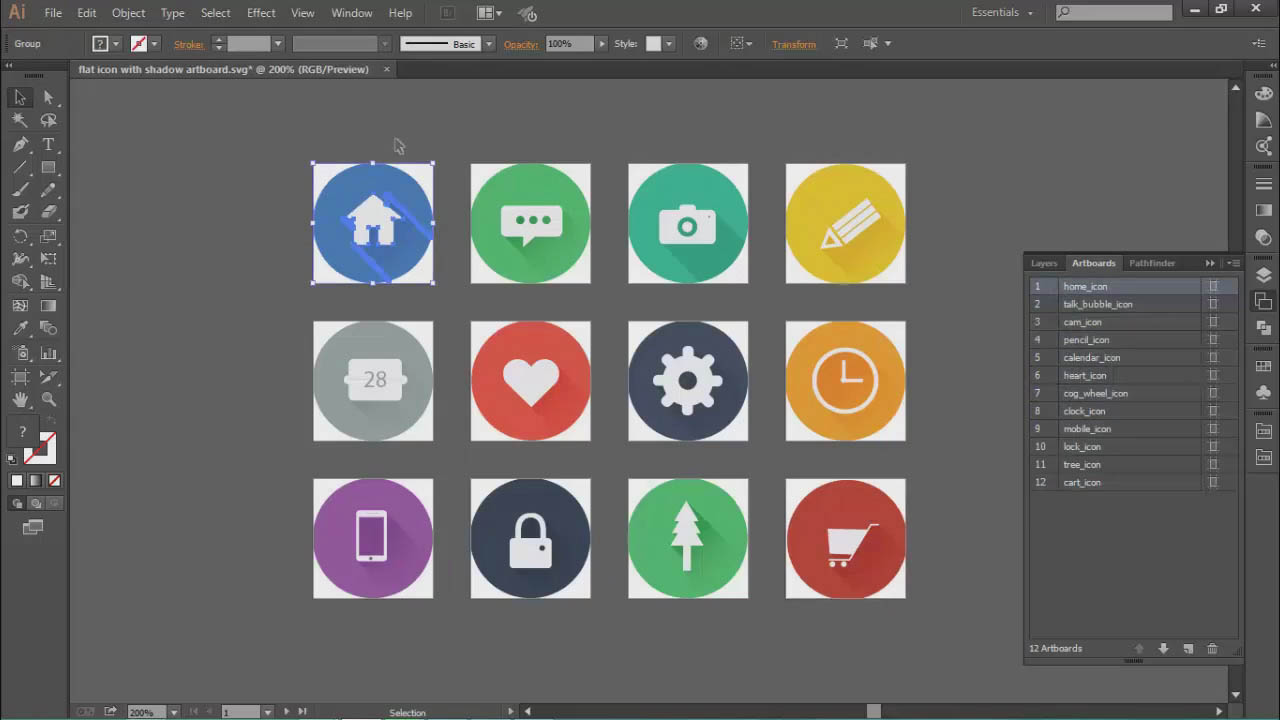Toggle Color fill mode button
The width and height of the screenshot is (1280, 720).
pyautogui.click(x=17, y=481)
